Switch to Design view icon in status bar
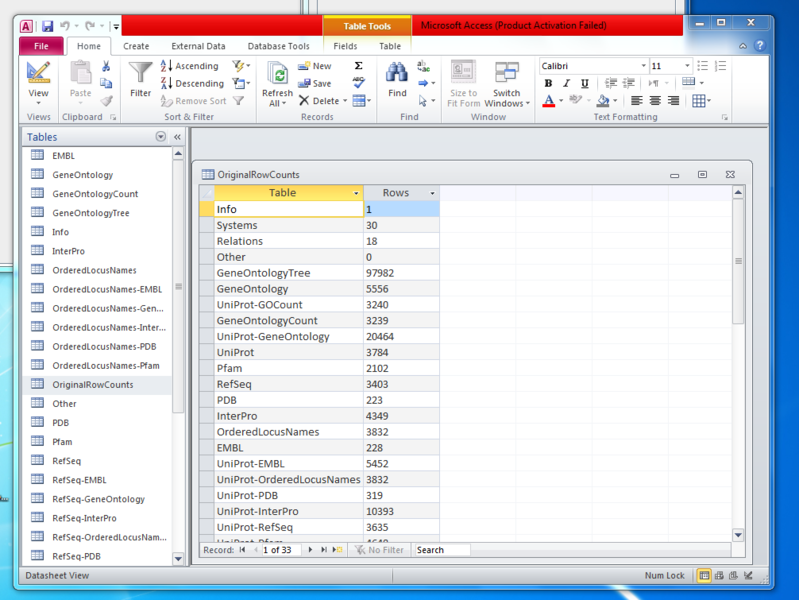The image size is (799, 600). 748,576
